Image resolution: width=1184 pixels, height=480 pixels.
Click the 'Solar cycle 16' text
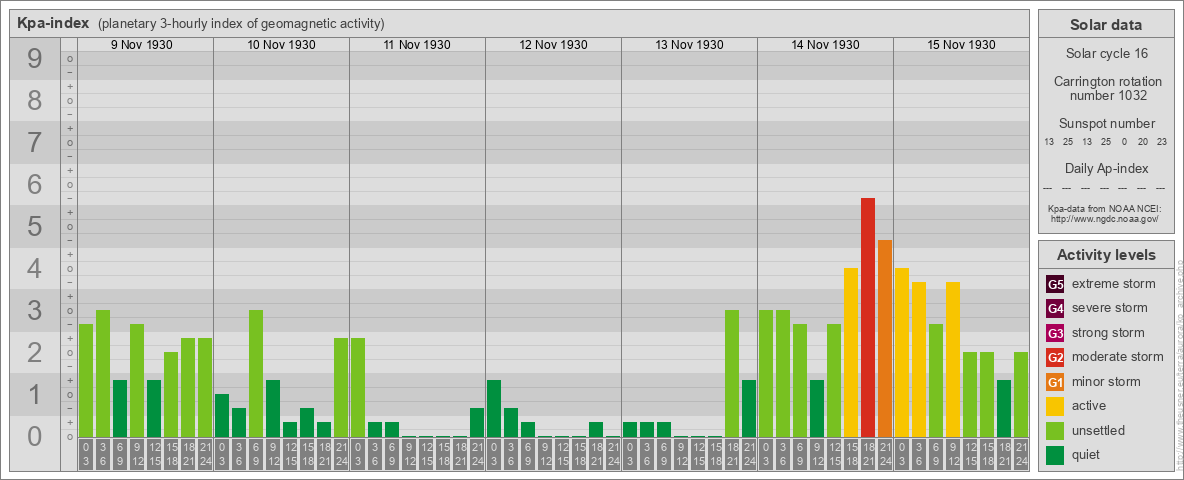click(1106, 54)
